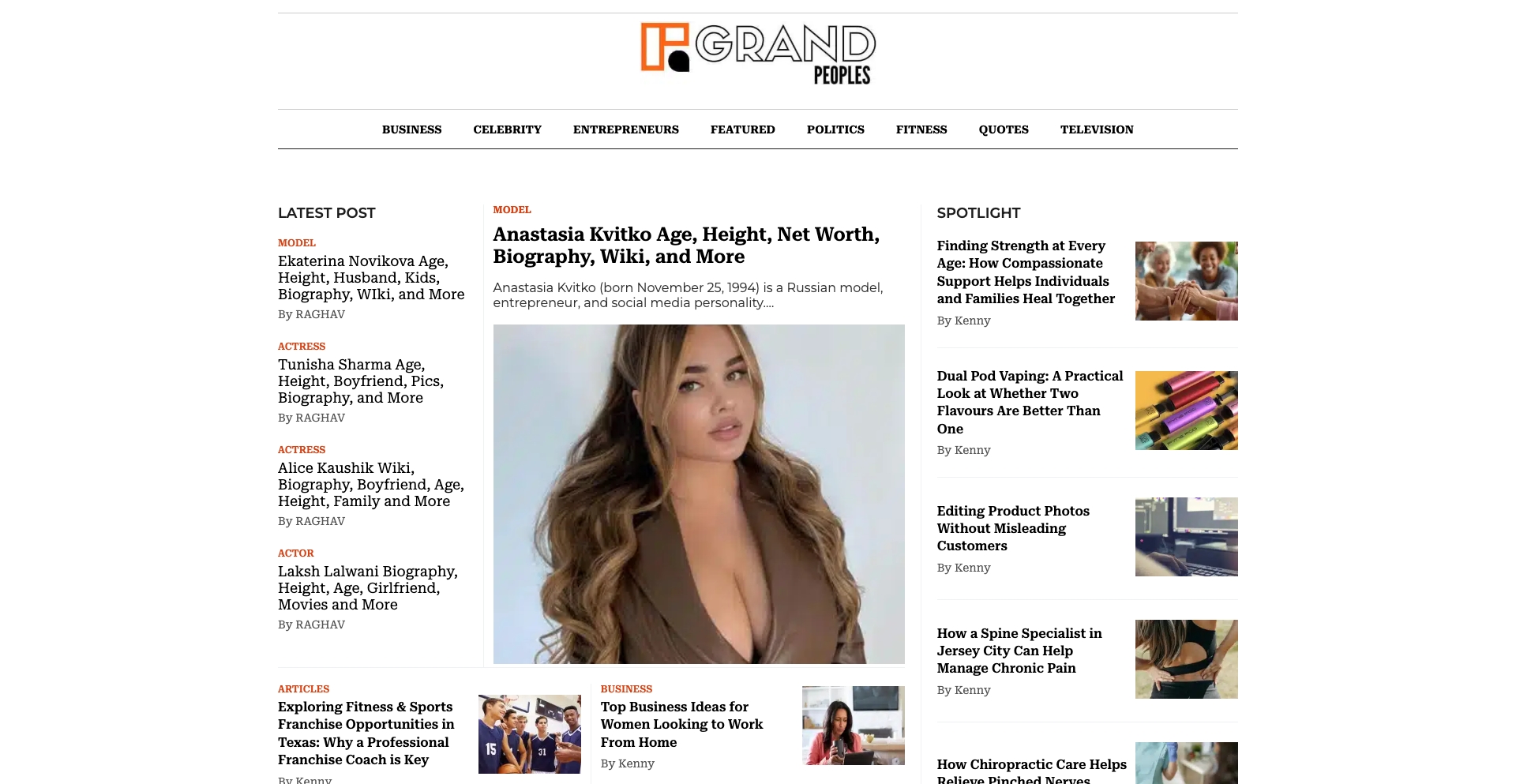
Task: Select the BUSINESS tab in navigation
Action: pos(411,129)
